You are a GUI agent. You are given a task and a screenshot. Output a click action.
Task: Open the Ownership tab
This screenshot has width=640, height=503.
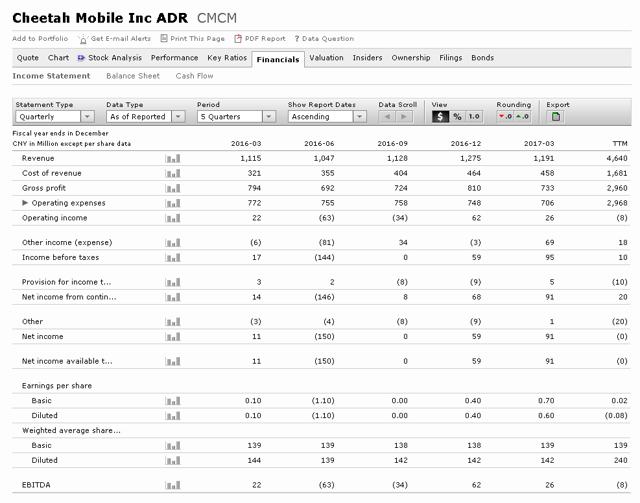(411, 58)
